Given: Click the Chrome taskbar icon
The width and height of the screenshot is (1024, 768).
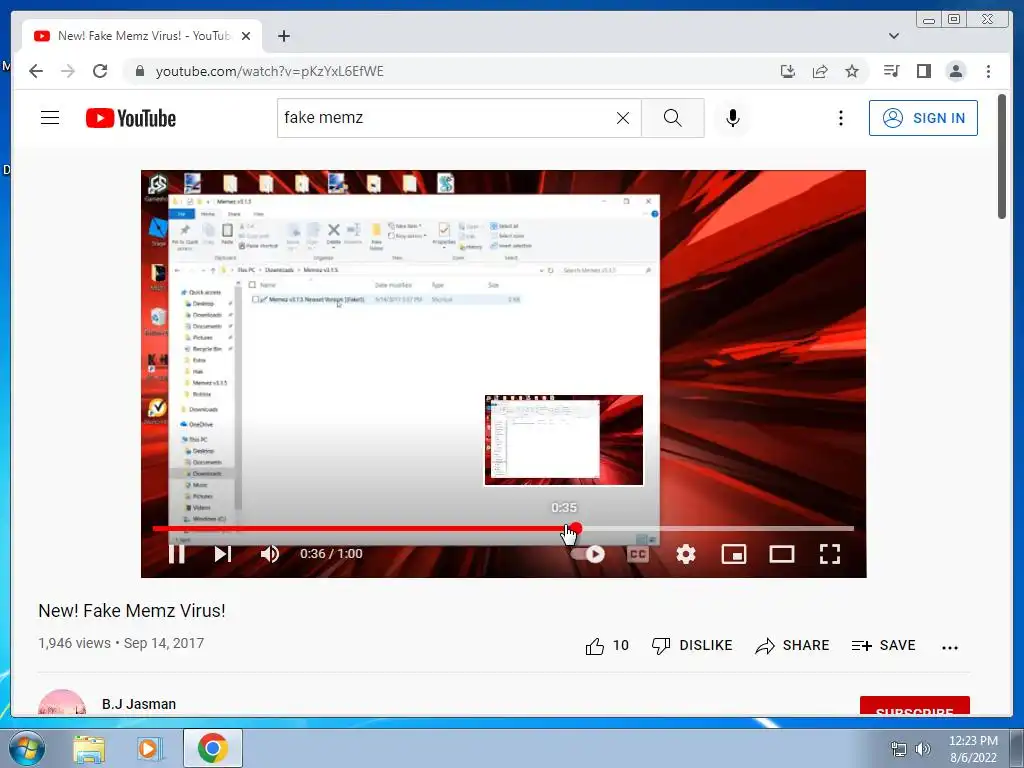Looking at the screenshot, I should (213, 748).
